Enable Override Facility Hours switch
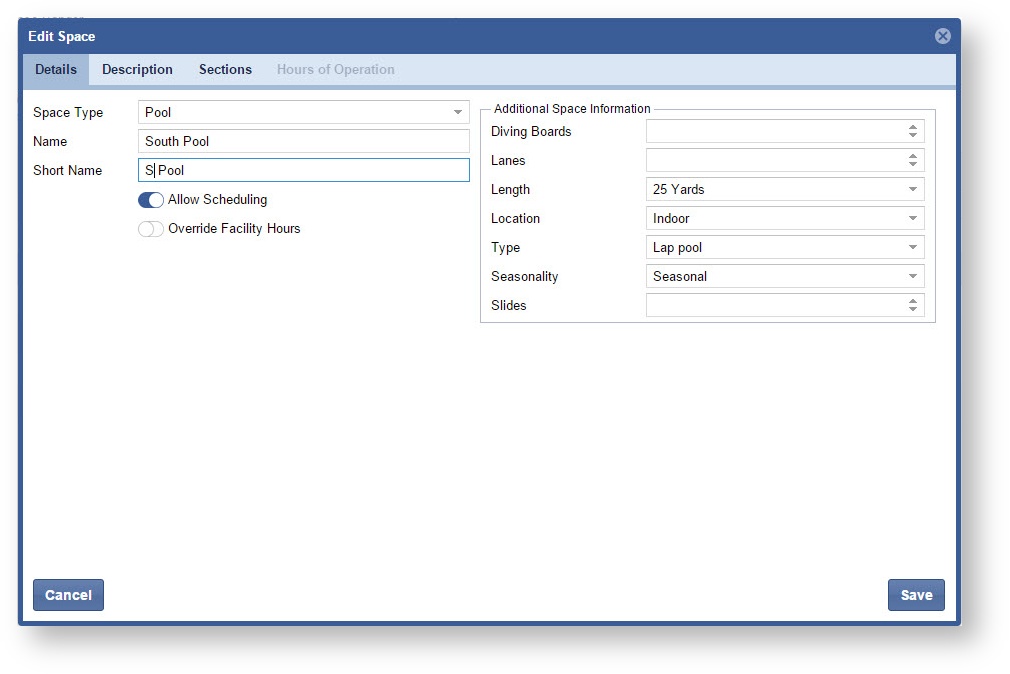This screenshot has width=1010, height=674. point(151,229)
